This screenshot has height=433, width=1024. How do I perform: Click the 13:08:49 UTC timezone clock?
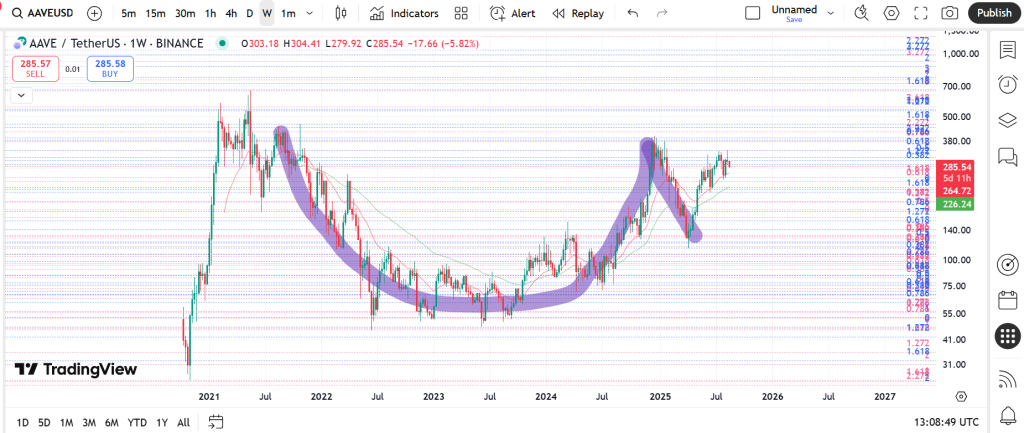point(946,423)
